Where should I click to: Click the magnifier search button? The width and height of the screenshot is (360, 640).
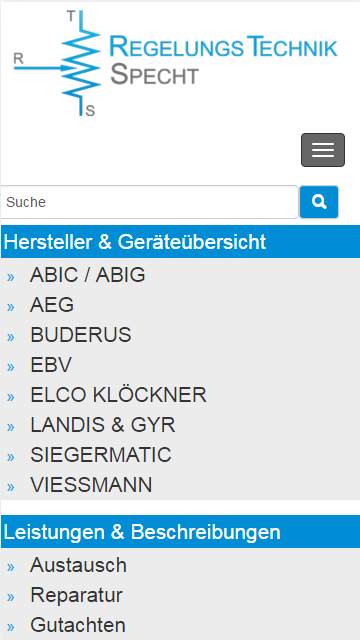(319, 202)
